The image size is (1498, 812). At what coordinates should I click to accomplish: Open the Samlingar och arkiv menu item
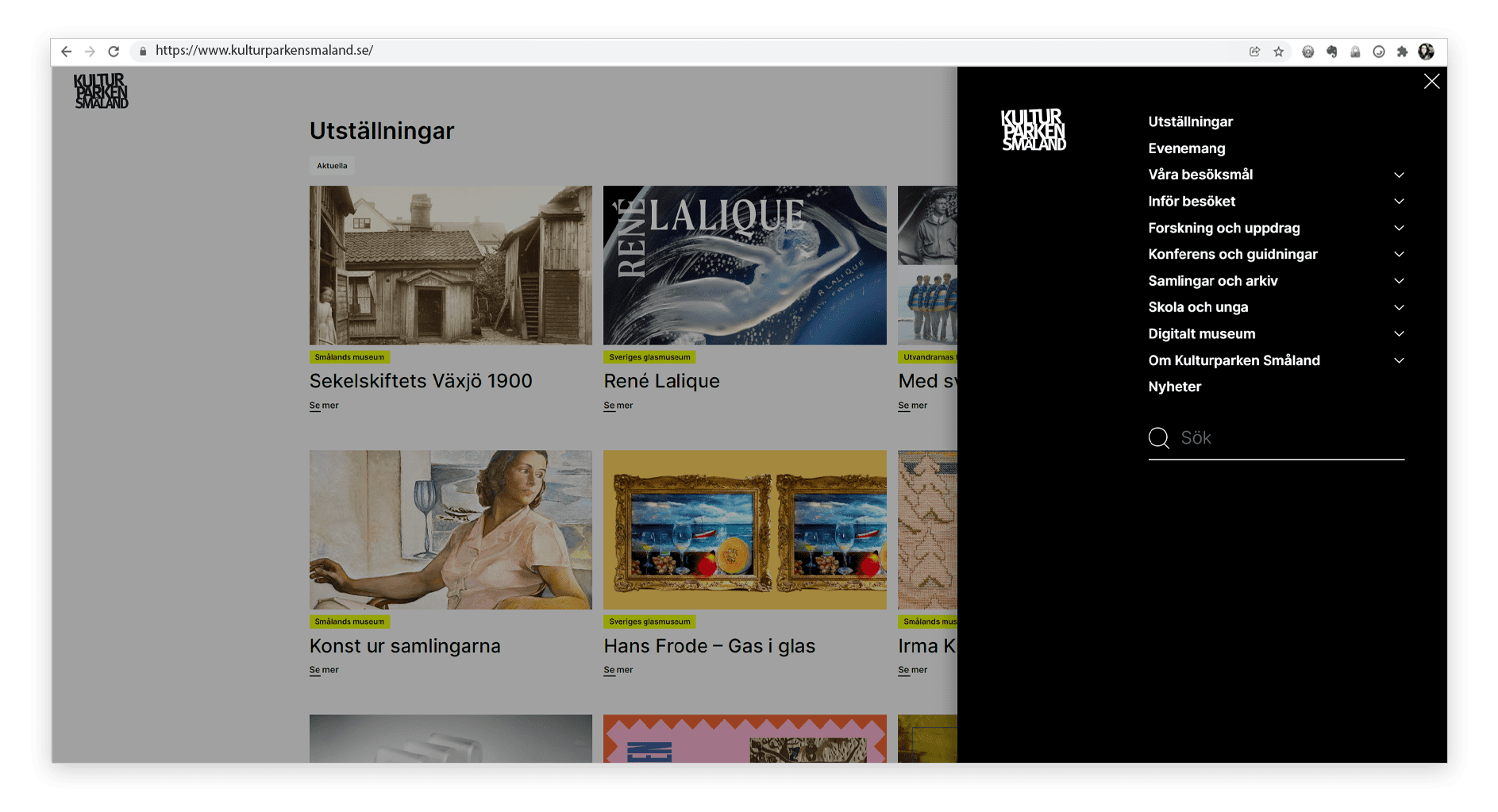[x=1212, y=281]
